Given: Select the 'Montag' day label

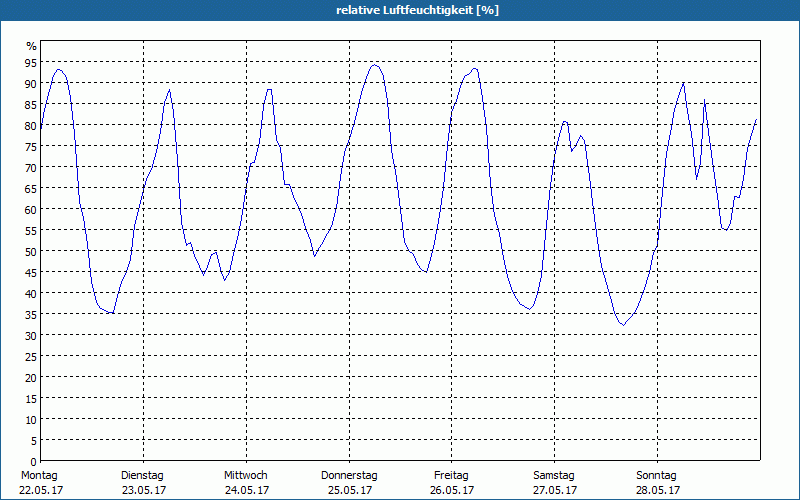Looking at the screenshot, I should pos(39,475).
